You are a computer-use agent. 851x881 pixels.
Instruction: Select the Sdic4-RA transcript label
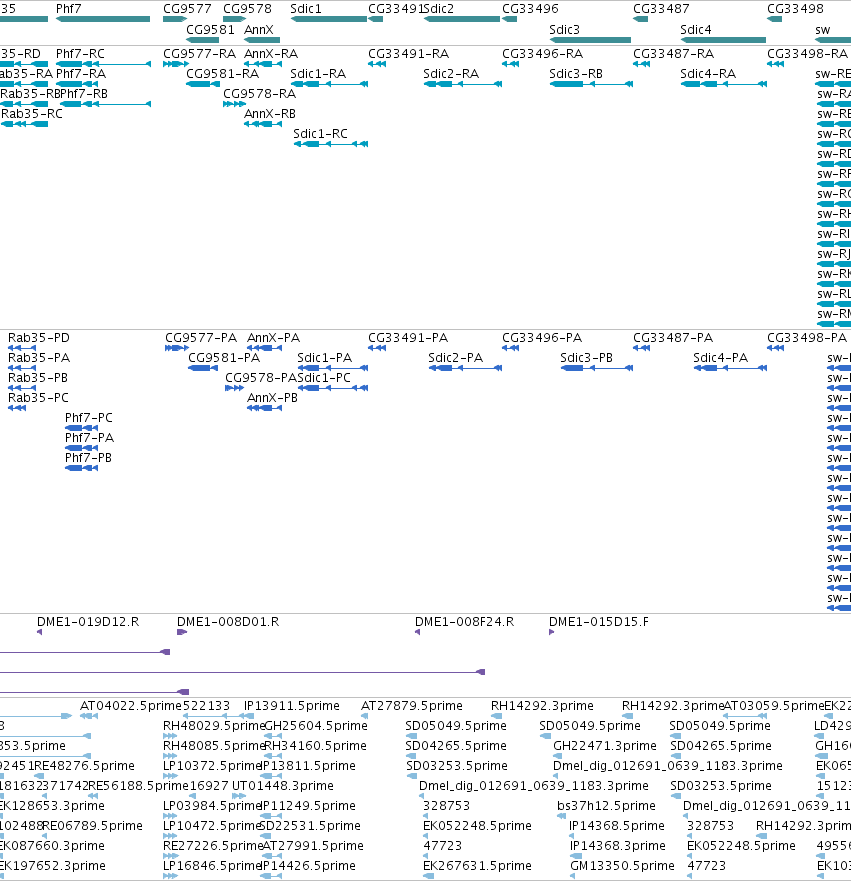tap(708, 74)
